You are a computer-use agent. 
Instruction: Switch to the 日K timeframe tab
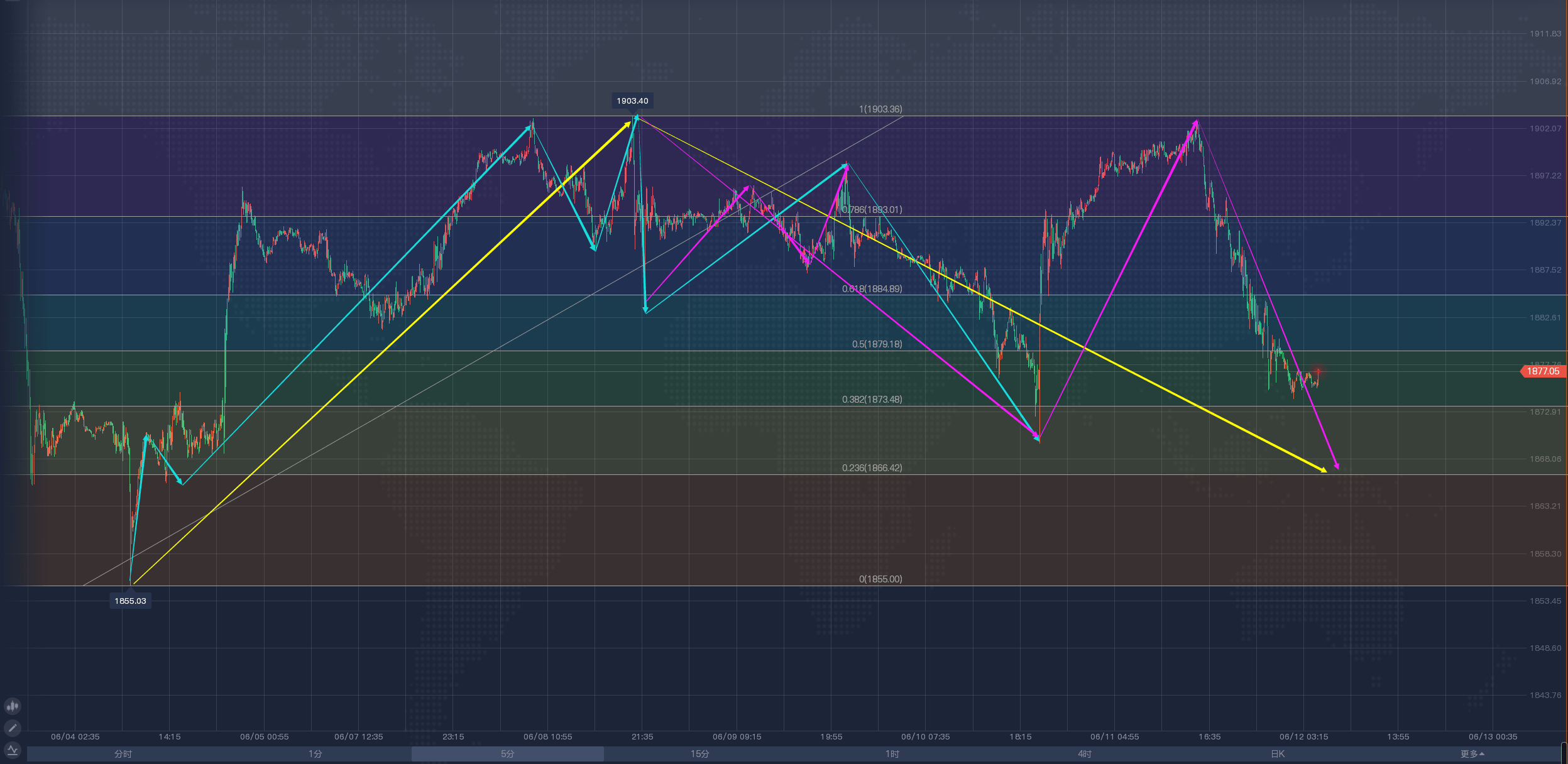tap(1278, 754)
